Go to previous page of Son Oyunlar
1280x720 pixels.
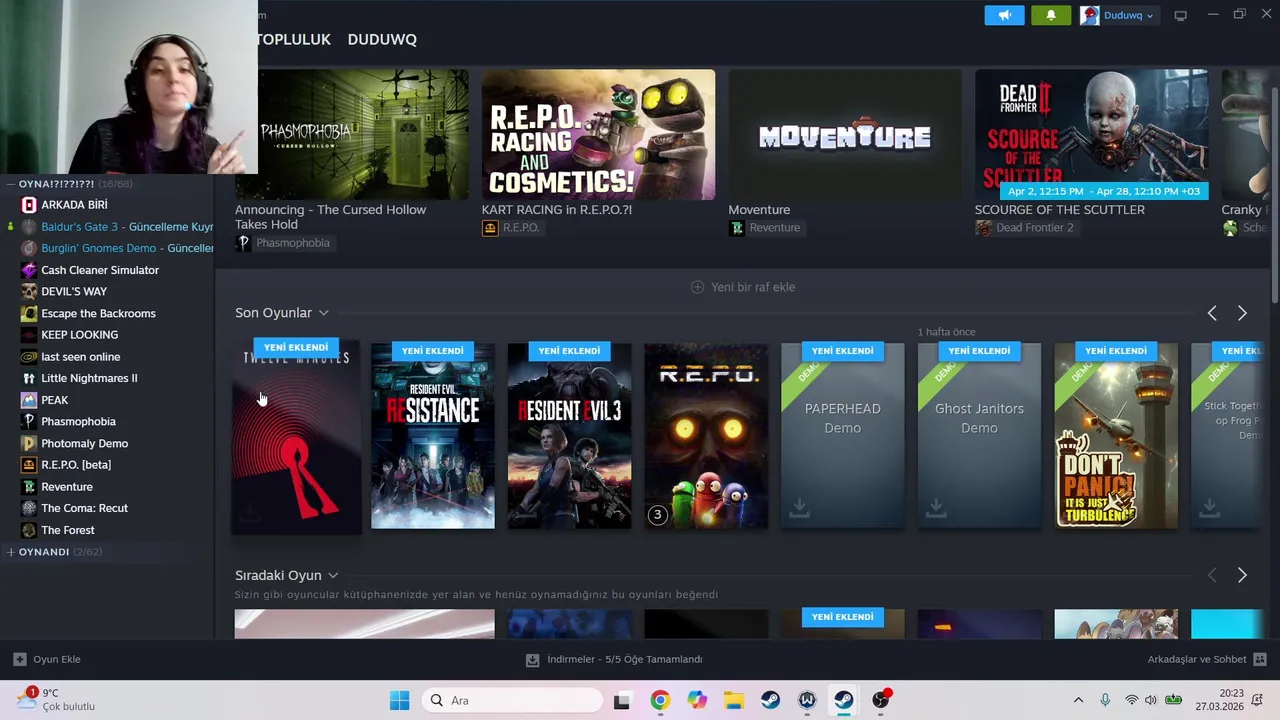coord(1212,313)
